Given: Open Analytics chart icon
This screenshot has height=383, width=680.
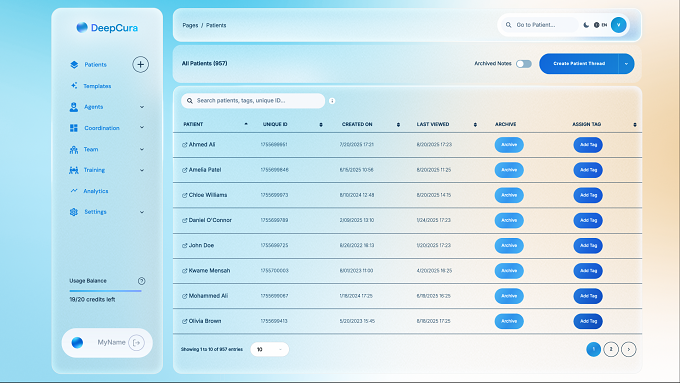Looking at the screenshot, I should pyautogui.click(x=74, y=190).
